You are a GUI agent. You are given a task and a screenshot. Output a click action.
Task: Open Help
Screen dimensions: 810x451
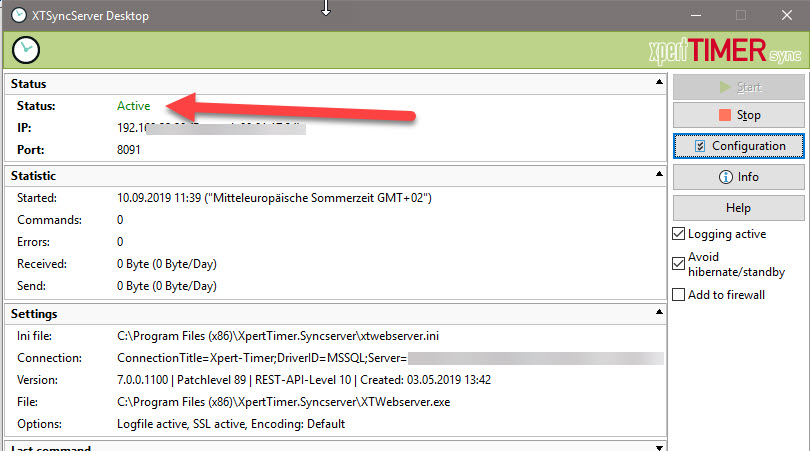point(738,208)
